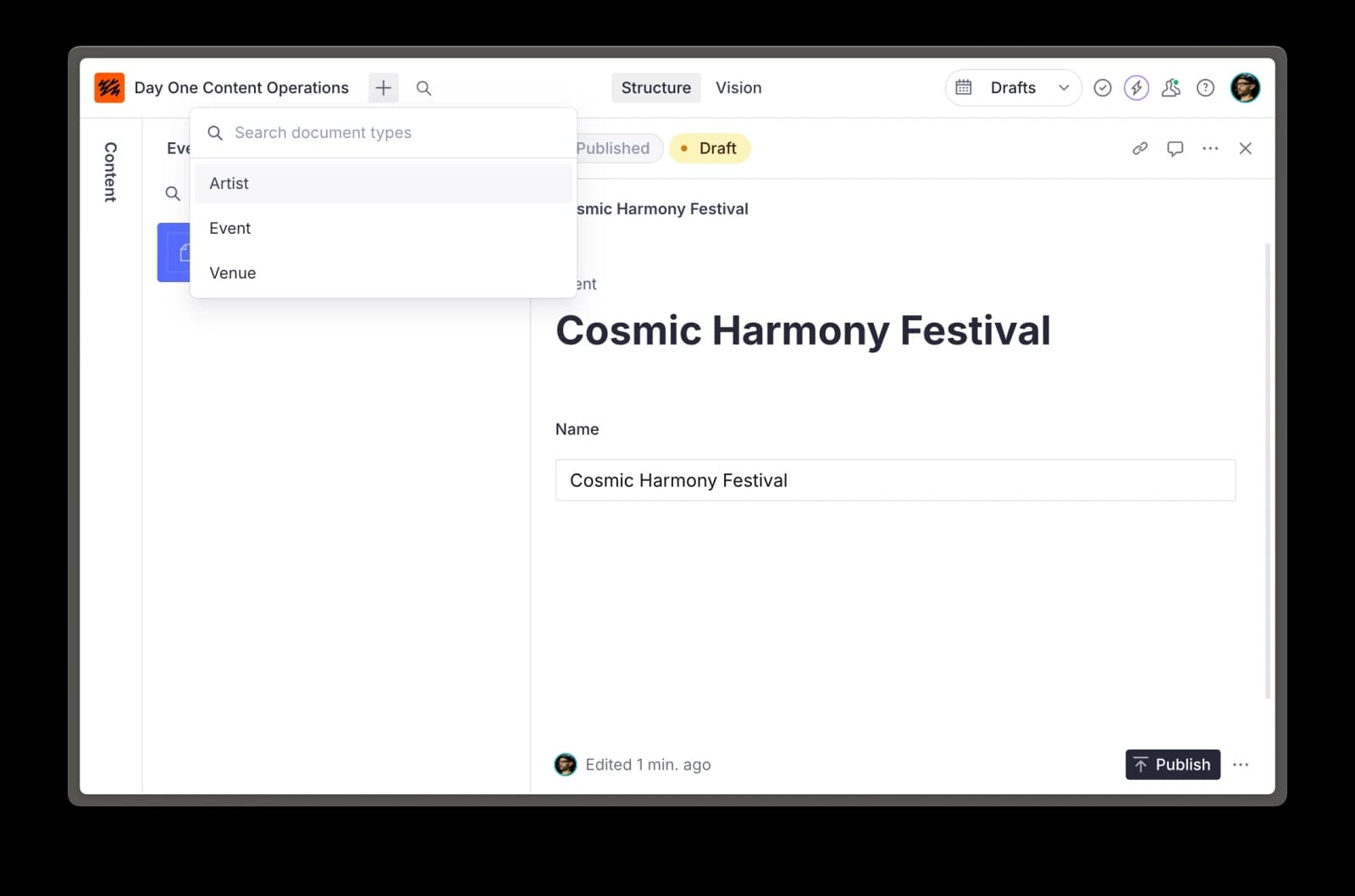Click the purple lightning bolt icon
Viewport: 1355px width, 896px height.
coord(1137,88)
